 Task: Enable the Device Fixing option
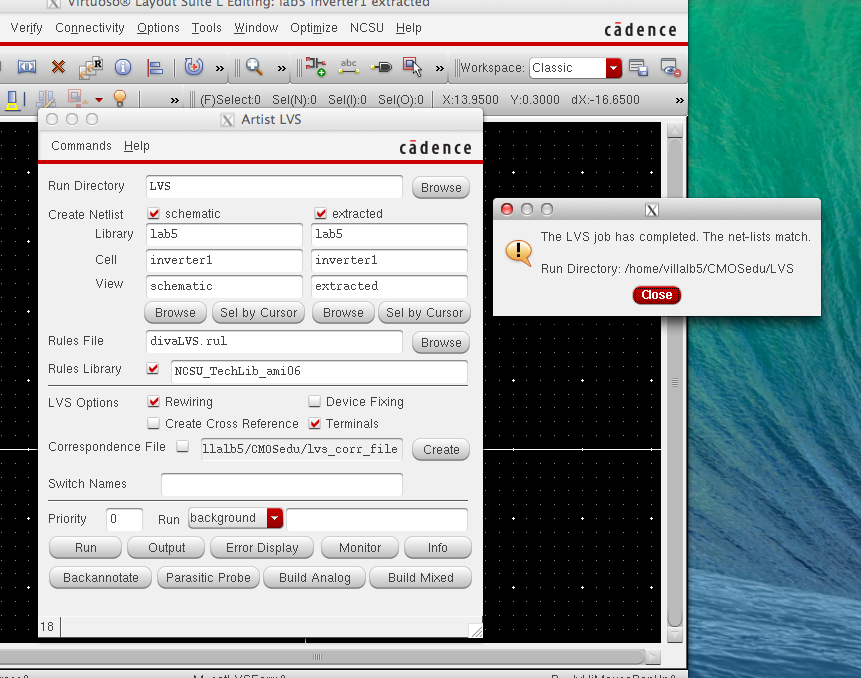point(315,402)
